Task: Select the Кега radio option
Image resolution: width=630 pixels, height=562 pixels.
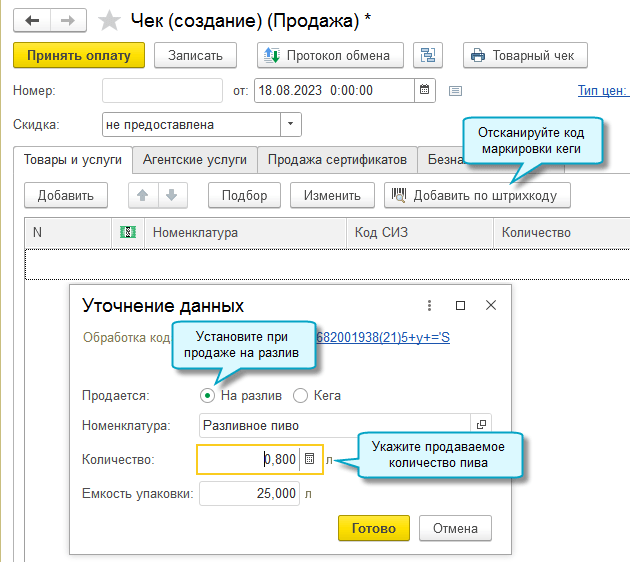Action: [x=300, y=395]
